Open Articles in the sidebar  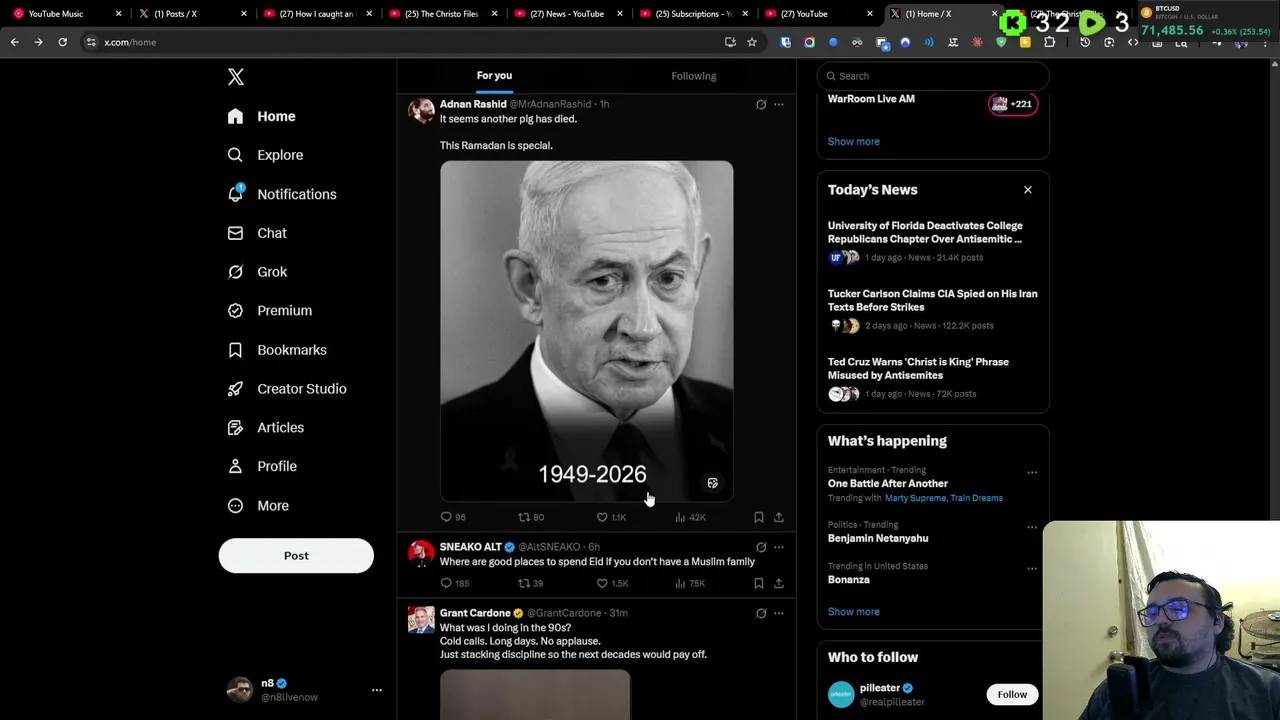pos(266,427)
